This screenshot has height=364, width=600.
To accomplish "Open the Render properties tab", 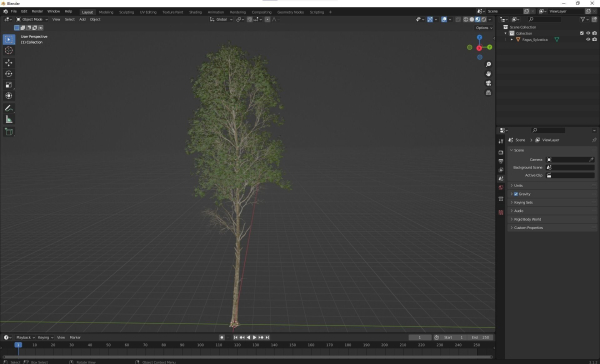I will (501, 152).
